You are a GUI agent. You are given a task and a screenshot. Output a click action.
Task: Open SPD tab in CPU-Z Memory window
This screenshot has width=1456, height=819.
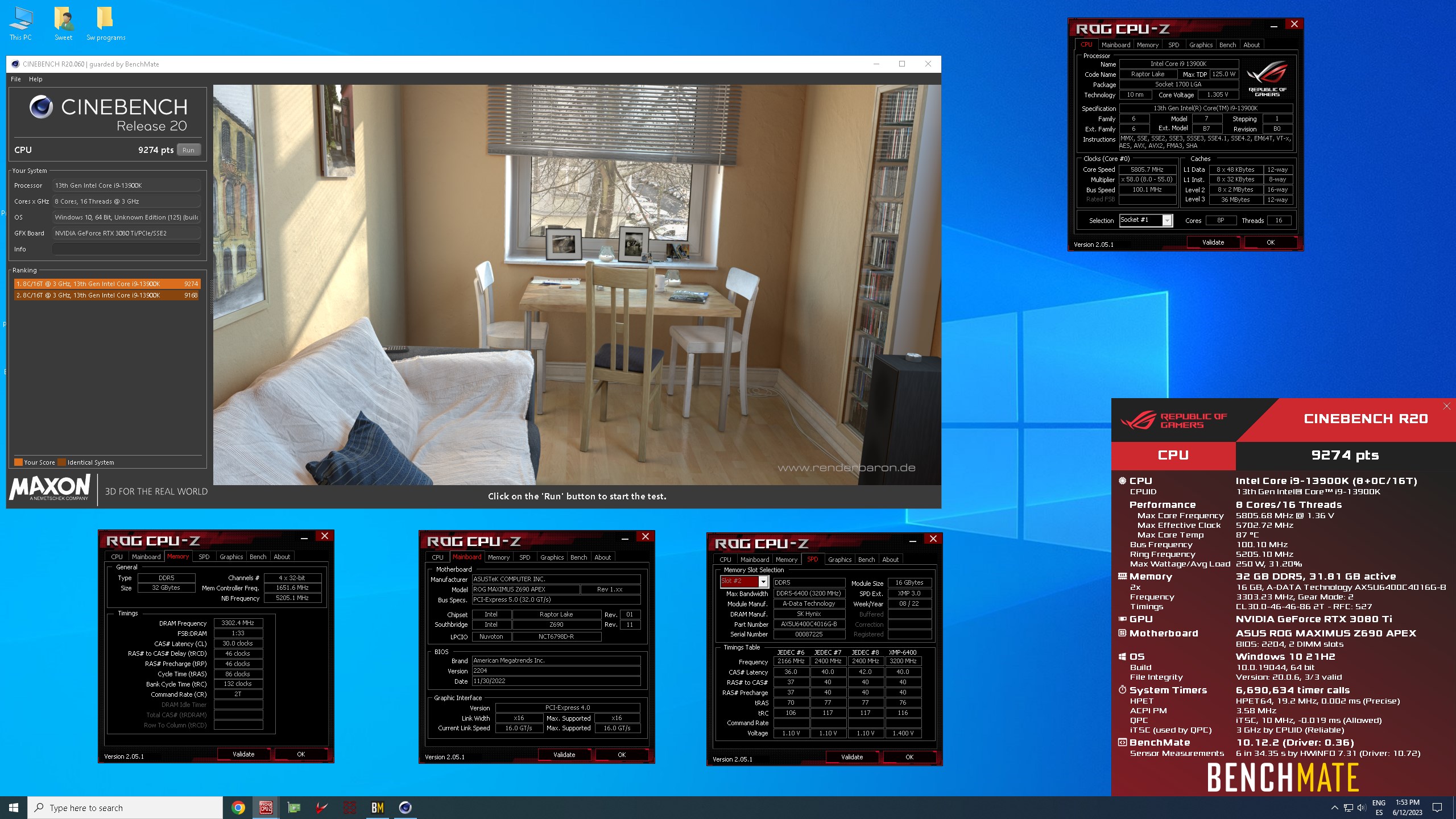click(x=204, y=557)
